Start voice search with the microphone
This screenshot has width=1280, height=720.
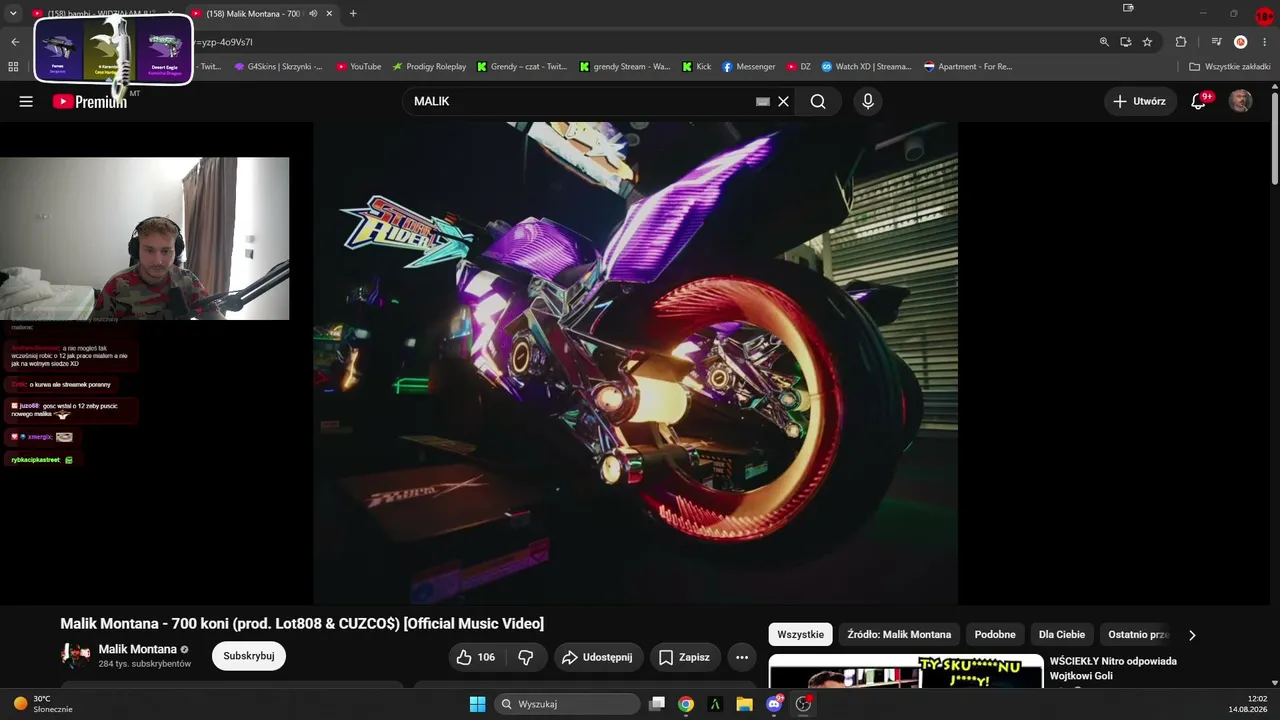[x=868, y=101]
